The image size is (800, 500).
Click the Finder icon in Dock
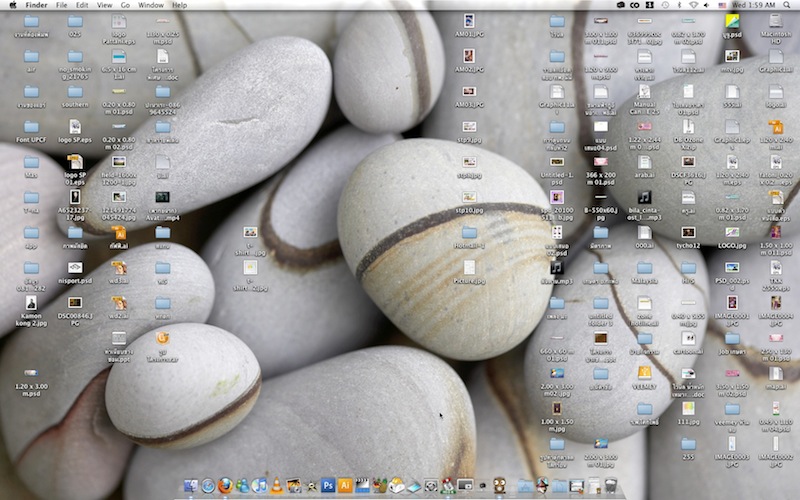(x=191, y=486)
